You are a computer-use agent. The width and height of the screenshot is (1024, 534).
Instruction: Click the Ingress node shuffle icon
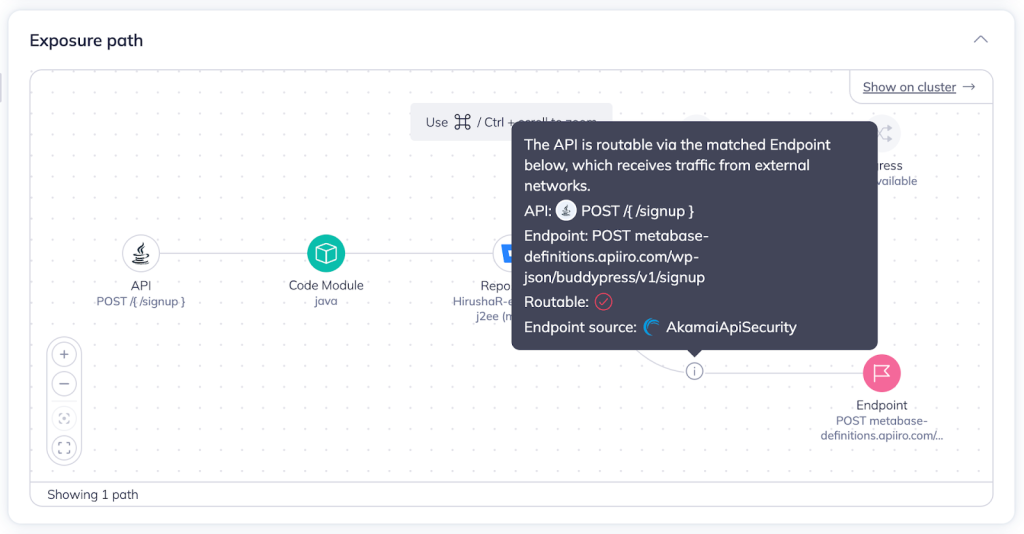(x=885, y=133)
